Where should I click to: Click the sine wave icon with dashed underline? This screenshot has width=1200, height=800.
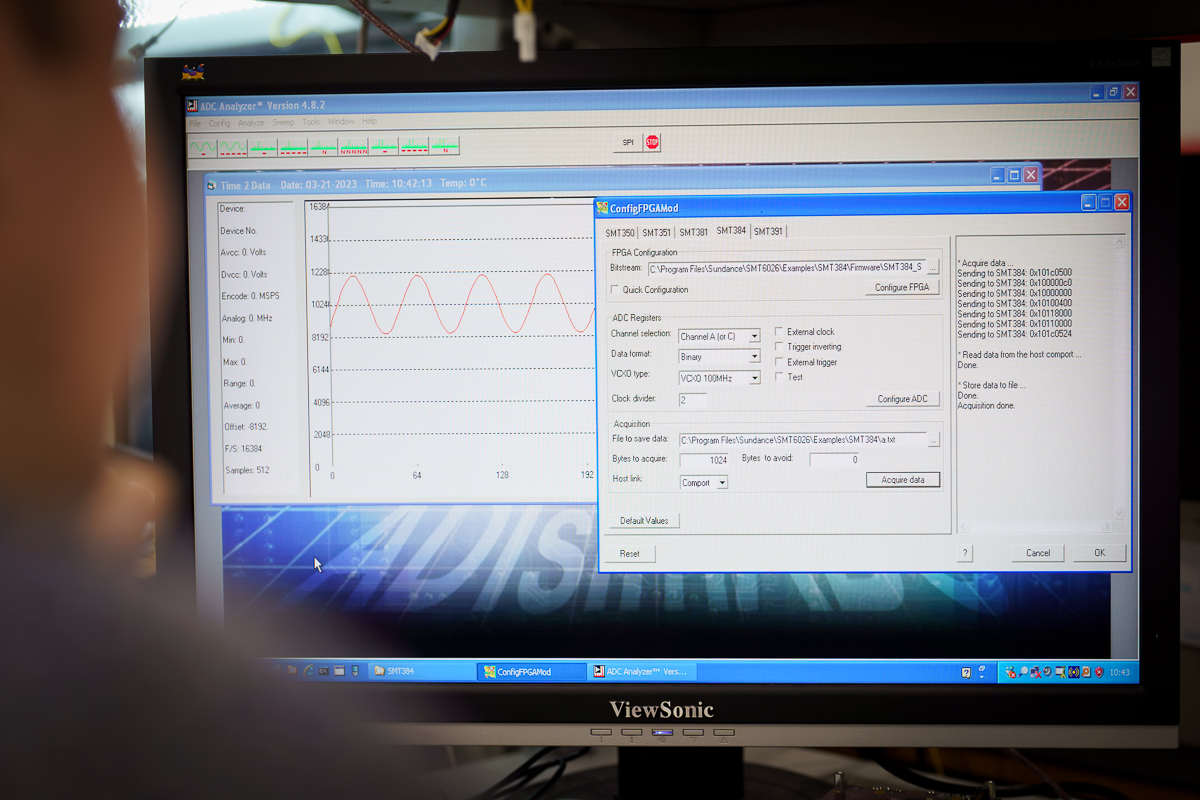[233, 147]
